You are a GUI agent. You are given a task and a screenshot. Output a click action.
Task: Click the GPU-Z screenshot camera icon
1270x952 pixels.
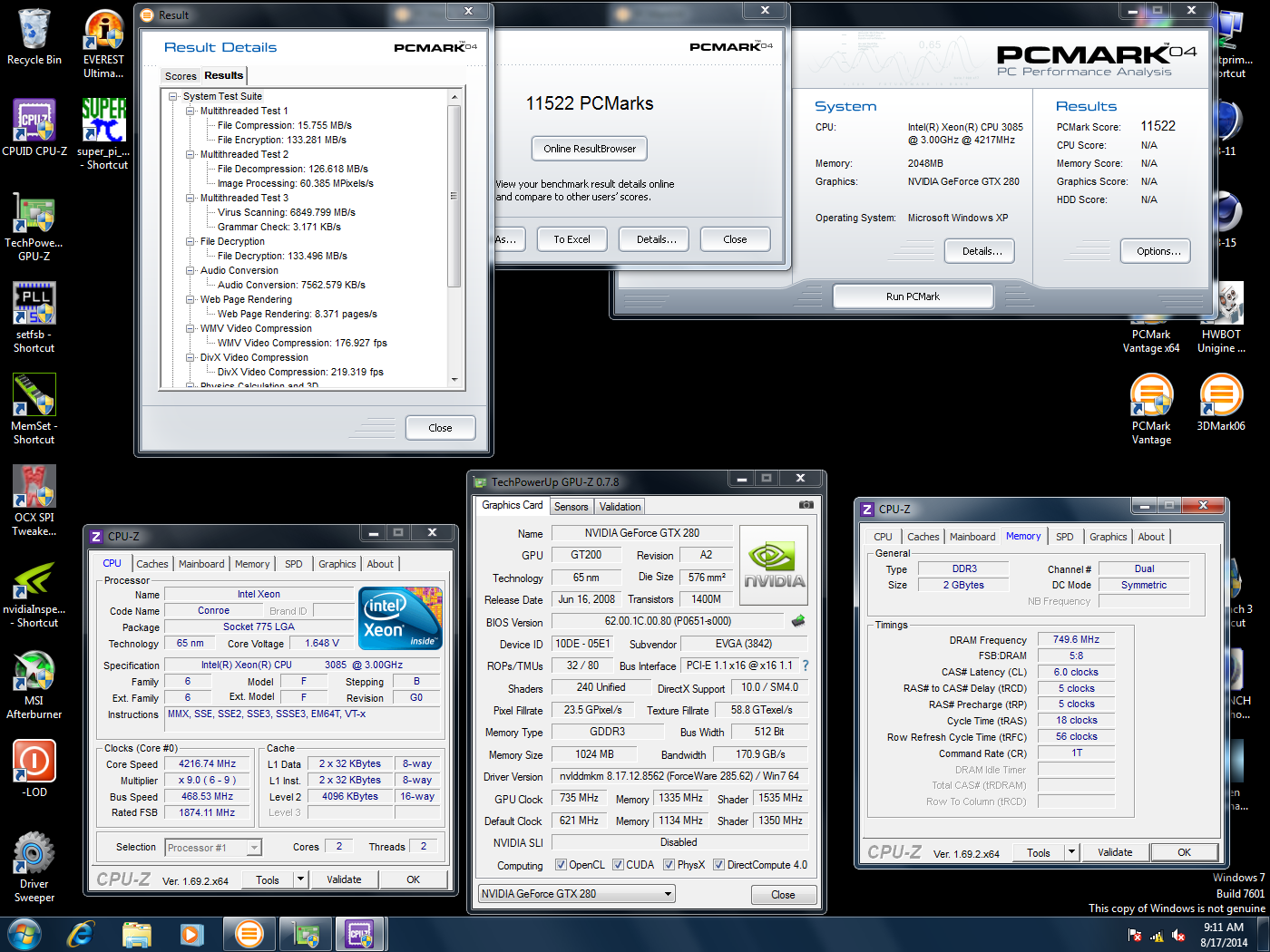click(806, 505)
